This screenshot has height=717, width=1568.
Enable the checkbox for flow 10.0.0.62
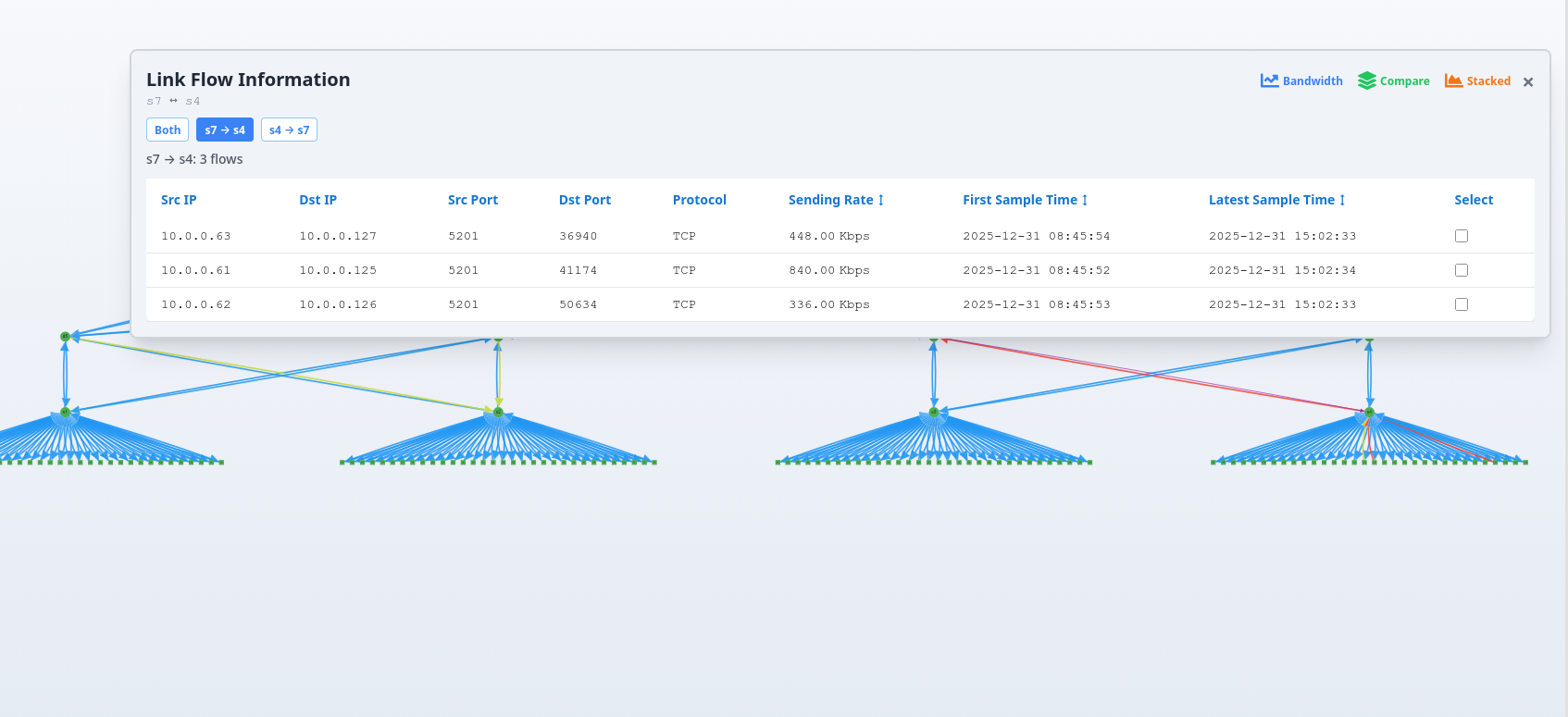click(x=1462, y=304)
